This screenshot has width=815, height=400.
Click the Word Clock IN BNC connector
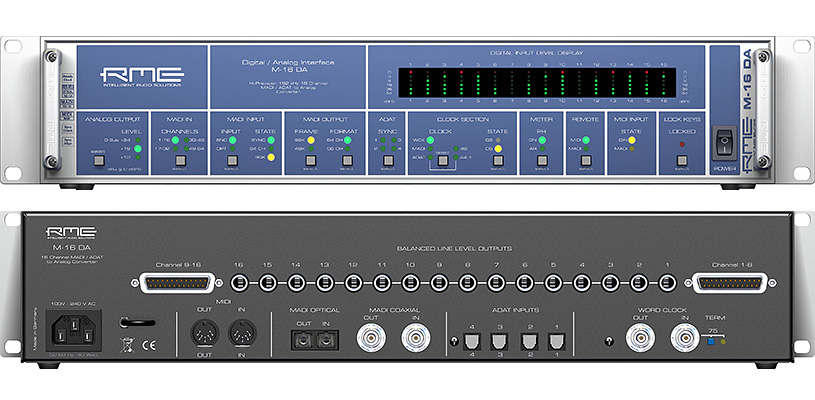point(685,337)
